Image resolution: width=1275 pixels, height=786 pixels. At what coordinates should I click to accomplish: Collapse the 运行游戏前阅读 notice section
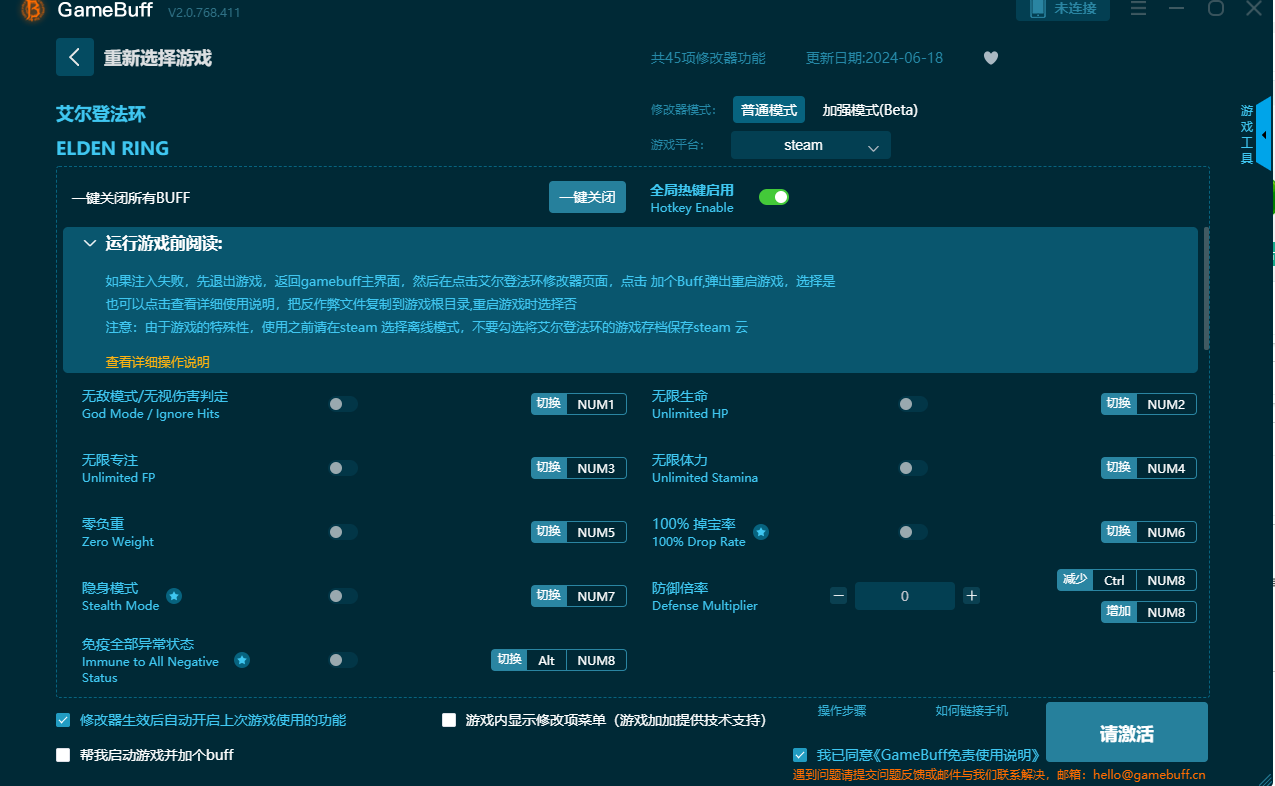coord(89,242)
